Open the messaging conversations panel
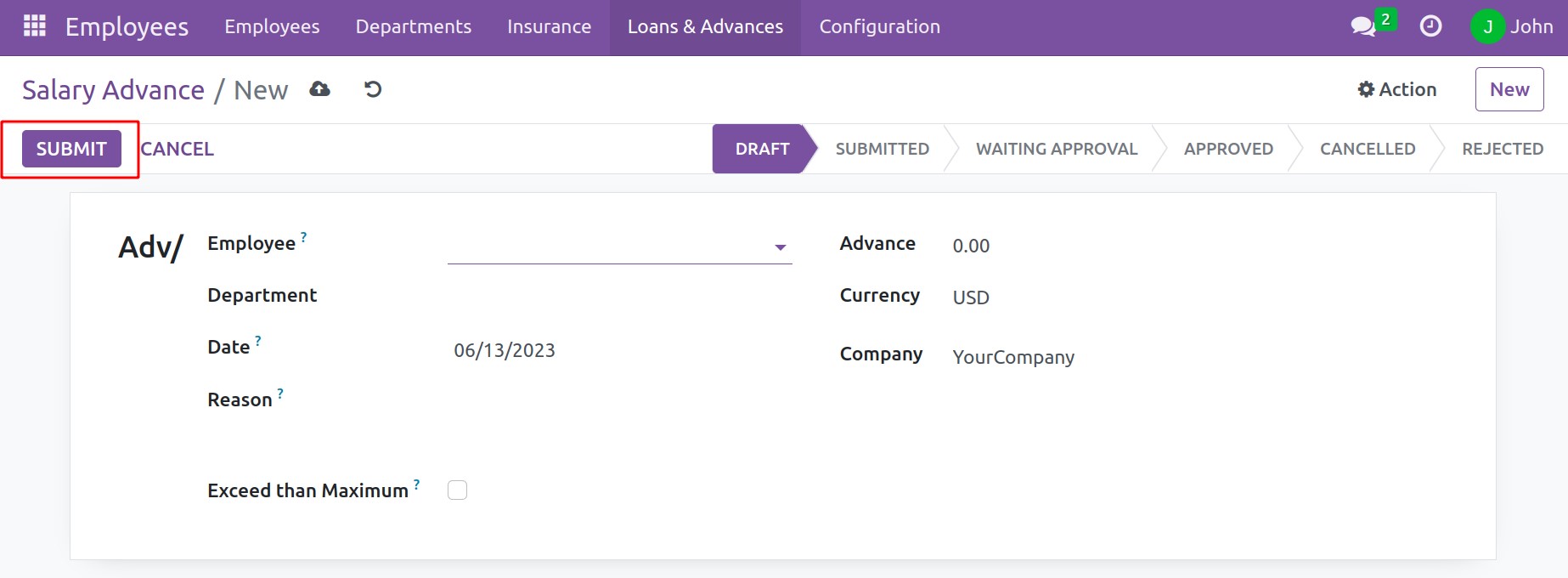1568x578 pixels. click(1364, 26)
